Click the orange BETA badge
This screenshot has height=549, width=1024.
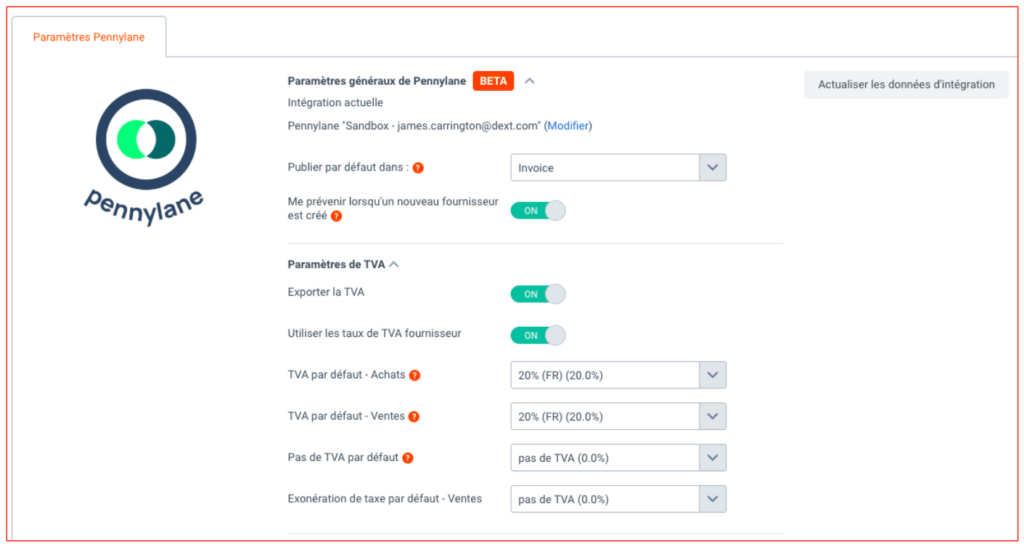click(493, 81)
